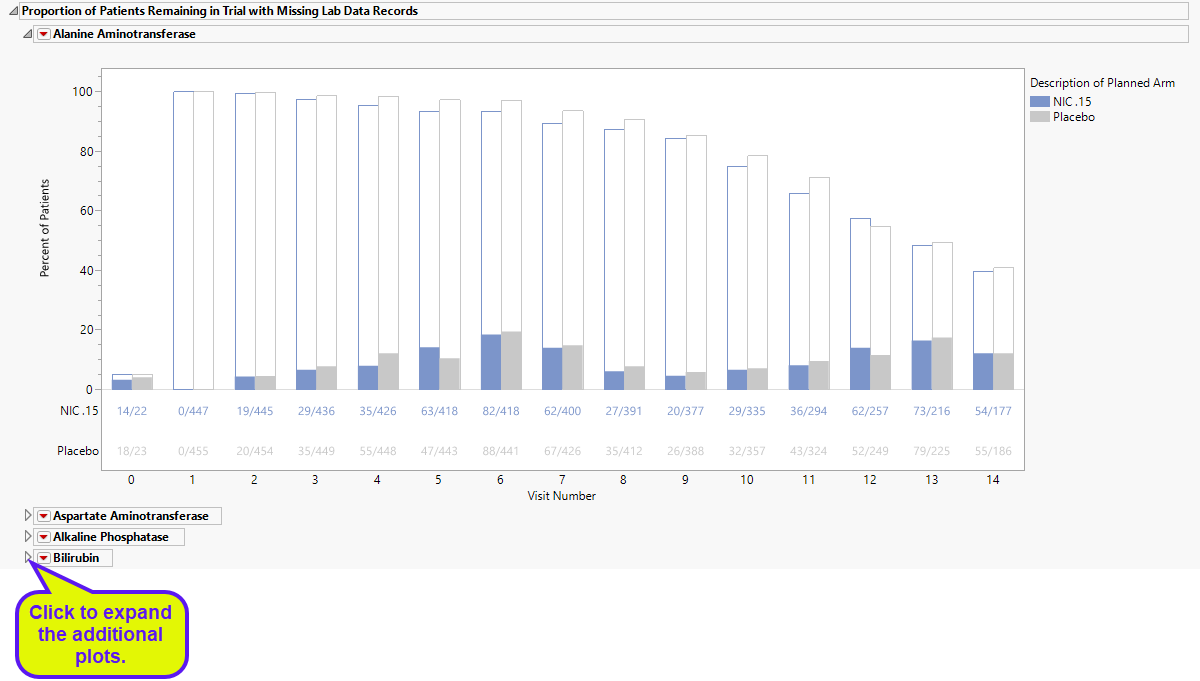
Task: Open the Aspartate Aminotransferase red triangle menu
Action: coord(43,516)
